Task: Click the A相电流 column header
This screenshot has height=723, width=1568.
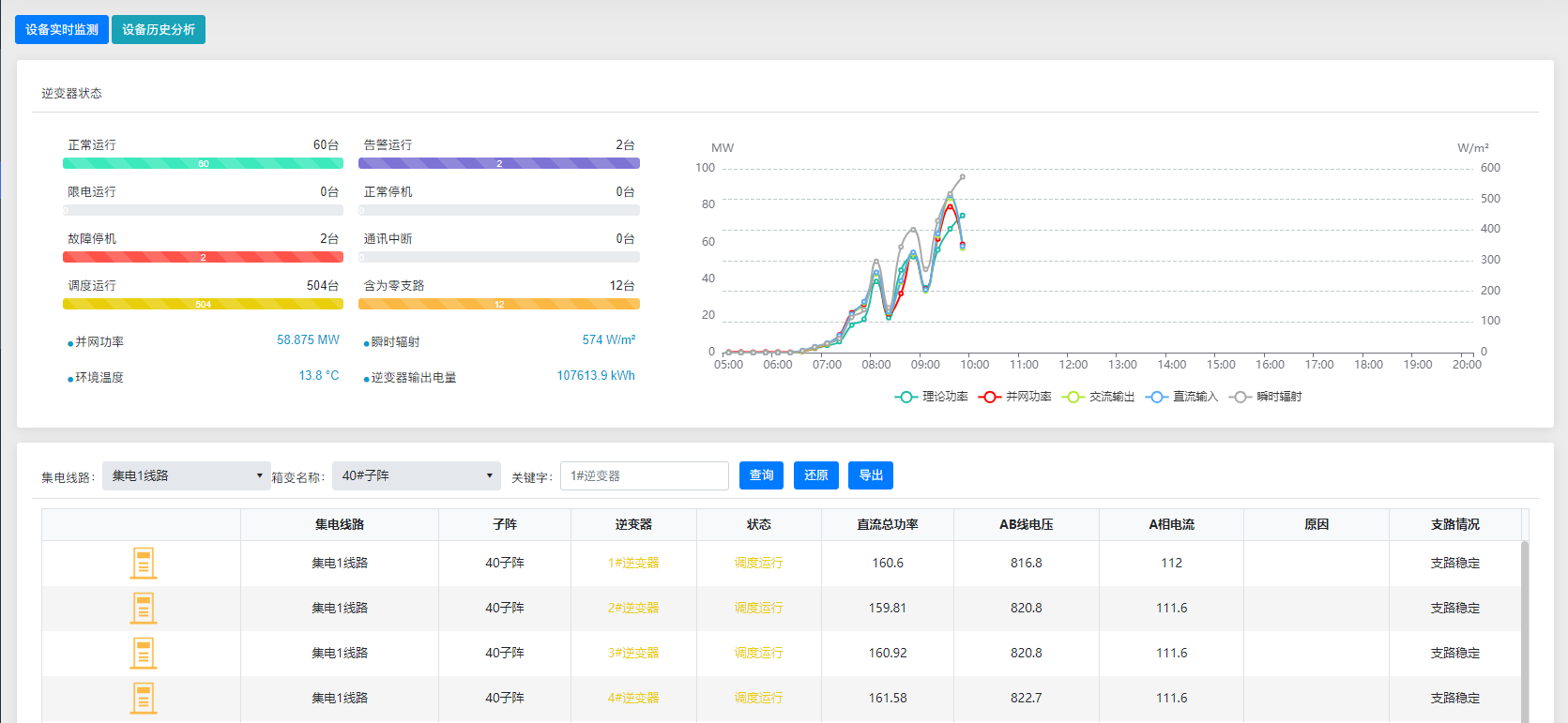Action: click(x=1172, y=524)
